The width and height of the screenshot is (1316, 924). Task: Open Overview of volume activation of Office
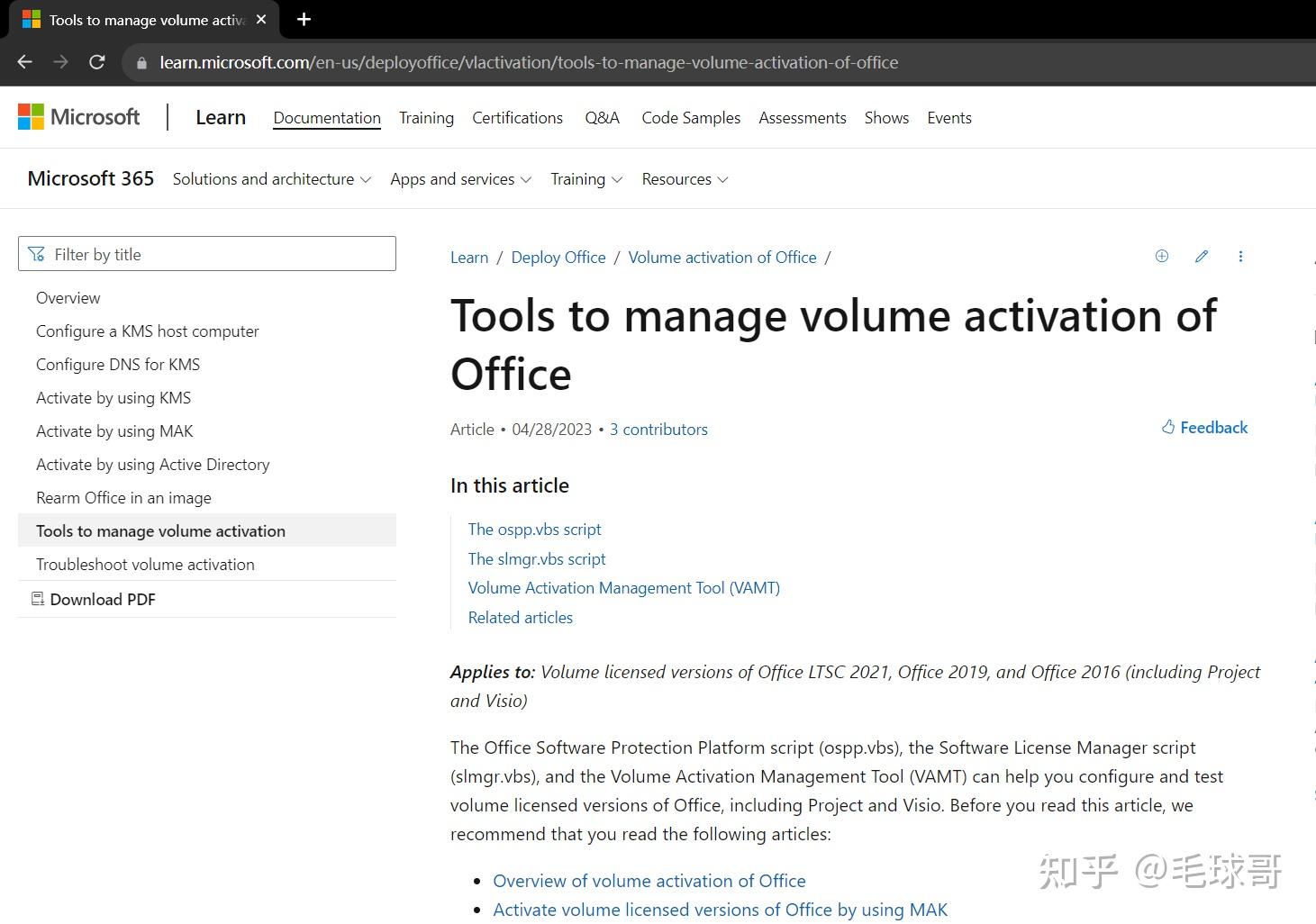(x=649, y=881)
